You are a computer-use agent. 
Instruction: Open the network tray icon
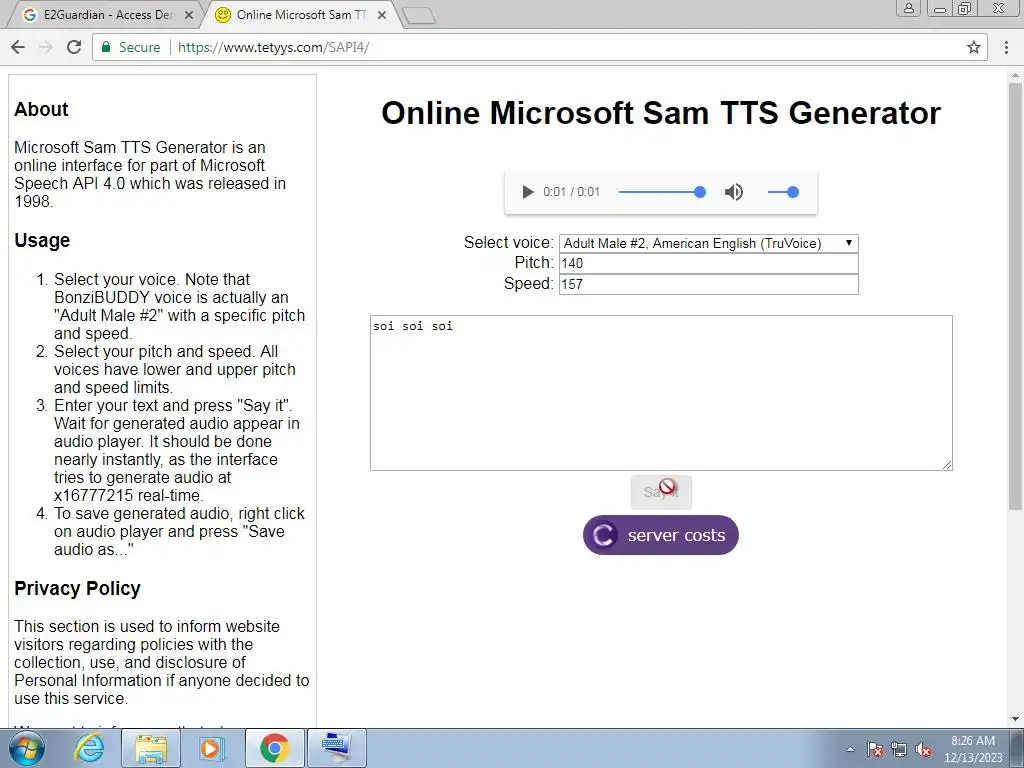pyautogui.click(x=899, y=750)
